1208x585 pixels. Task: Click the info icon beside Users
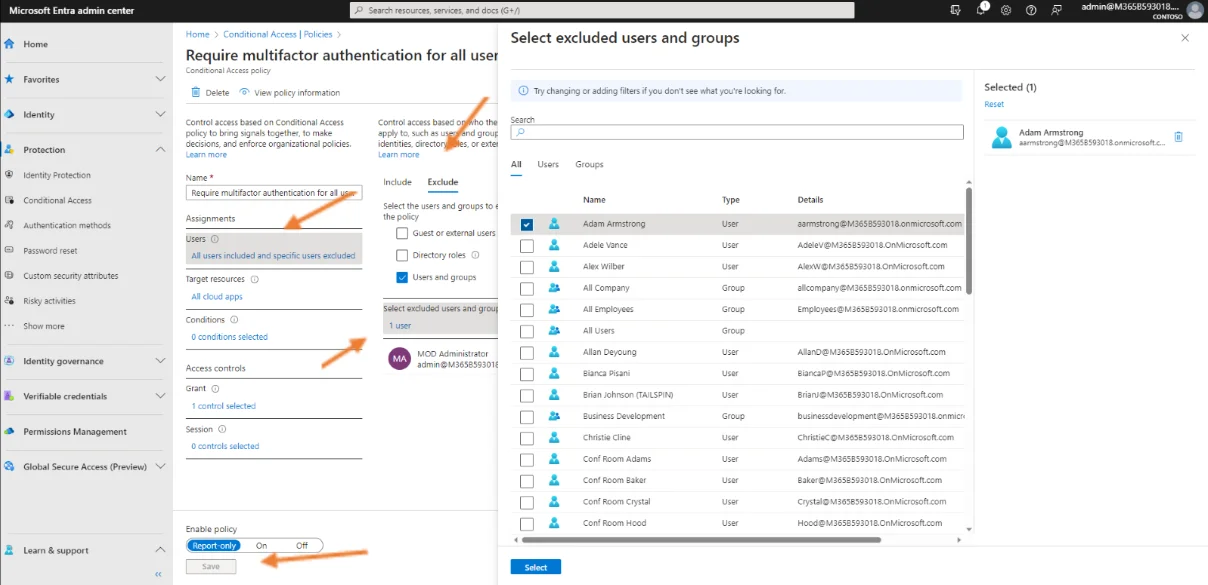(215, 239)
